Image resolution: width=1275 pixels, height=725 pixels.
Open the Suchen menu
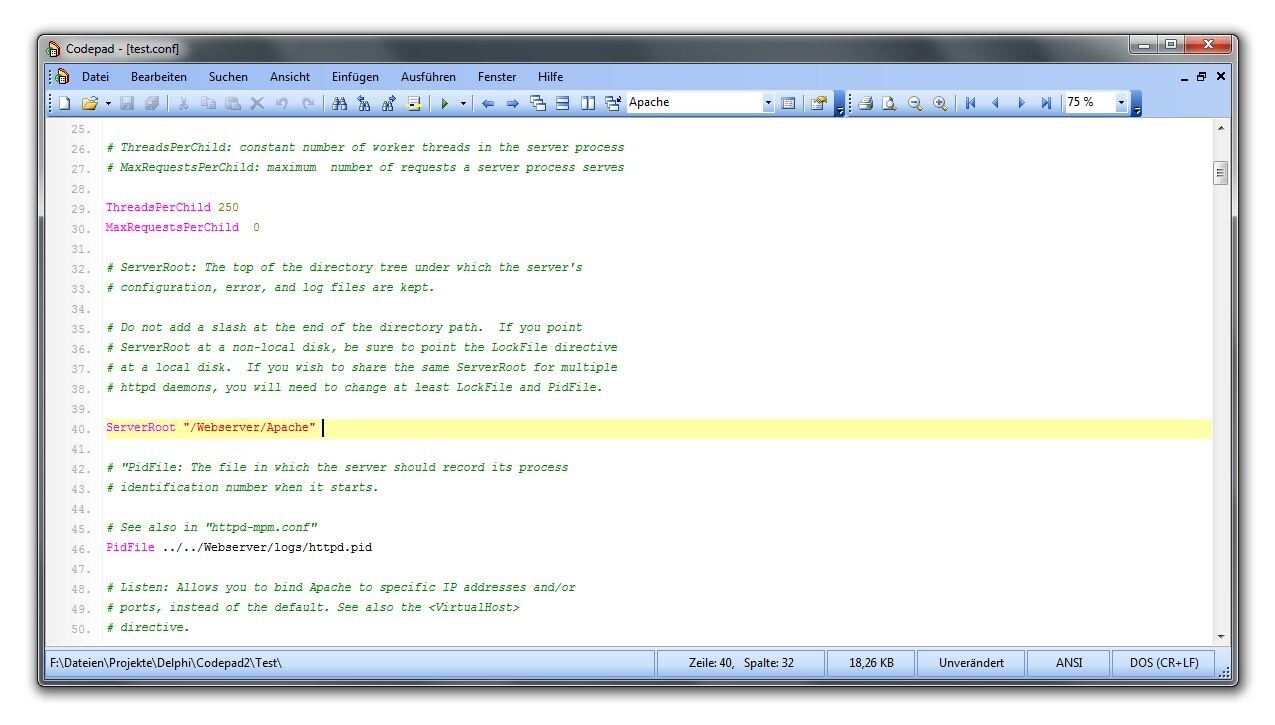(228, 76)
